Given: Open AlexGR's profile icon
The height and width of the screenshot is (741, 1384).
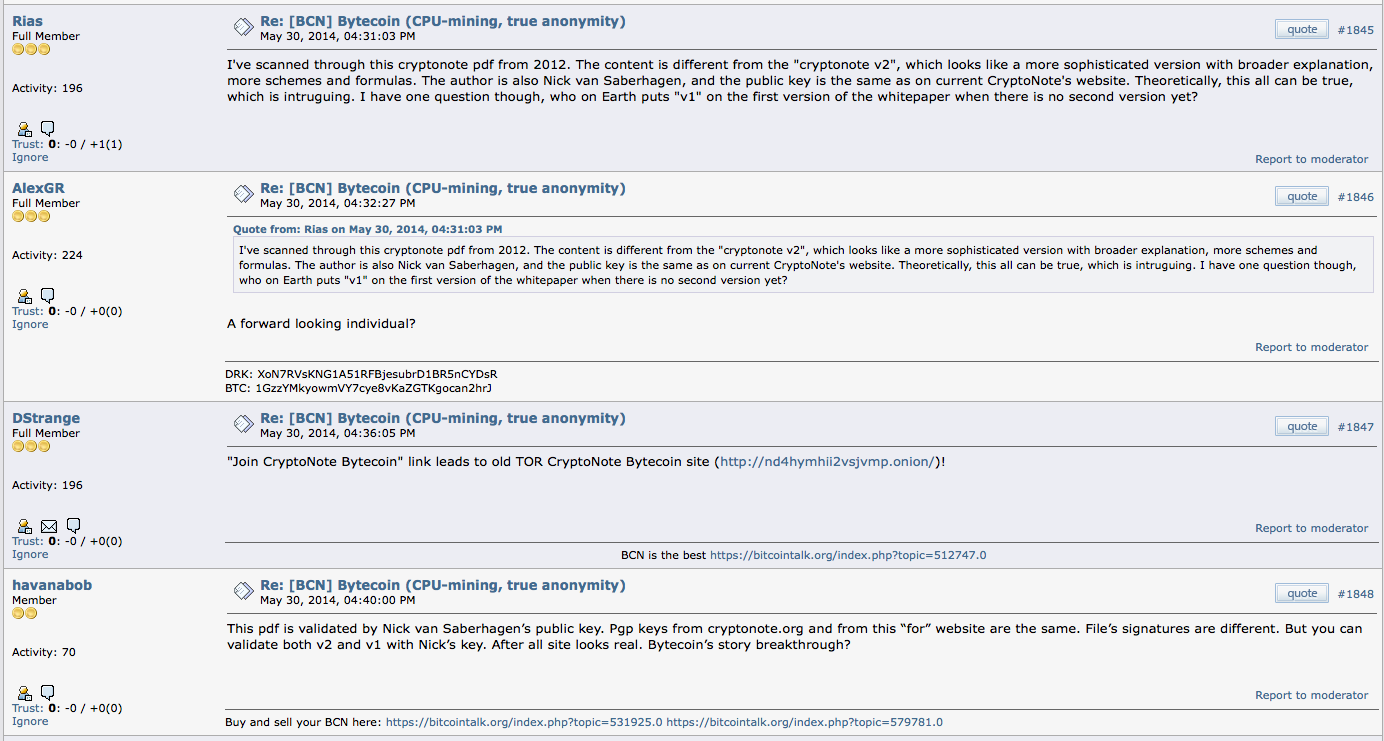Looking at the screenshot, I should (x=24, y=296).
